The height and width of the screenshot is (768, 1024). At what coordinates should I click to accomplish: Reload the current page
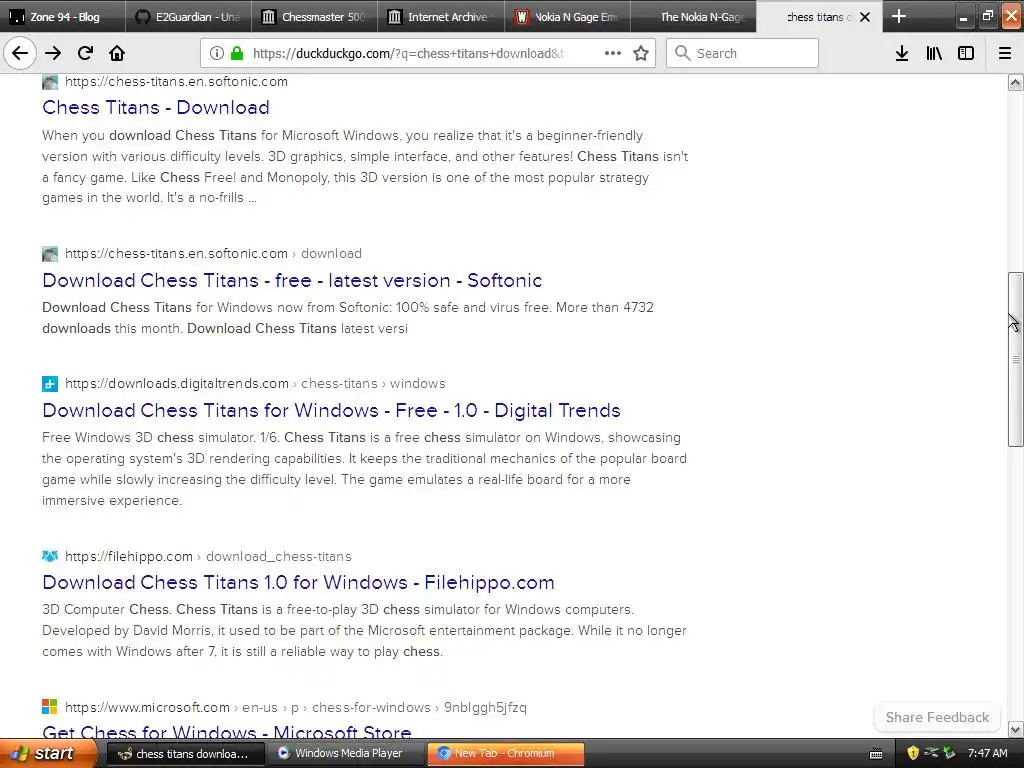tap(86, 54)
